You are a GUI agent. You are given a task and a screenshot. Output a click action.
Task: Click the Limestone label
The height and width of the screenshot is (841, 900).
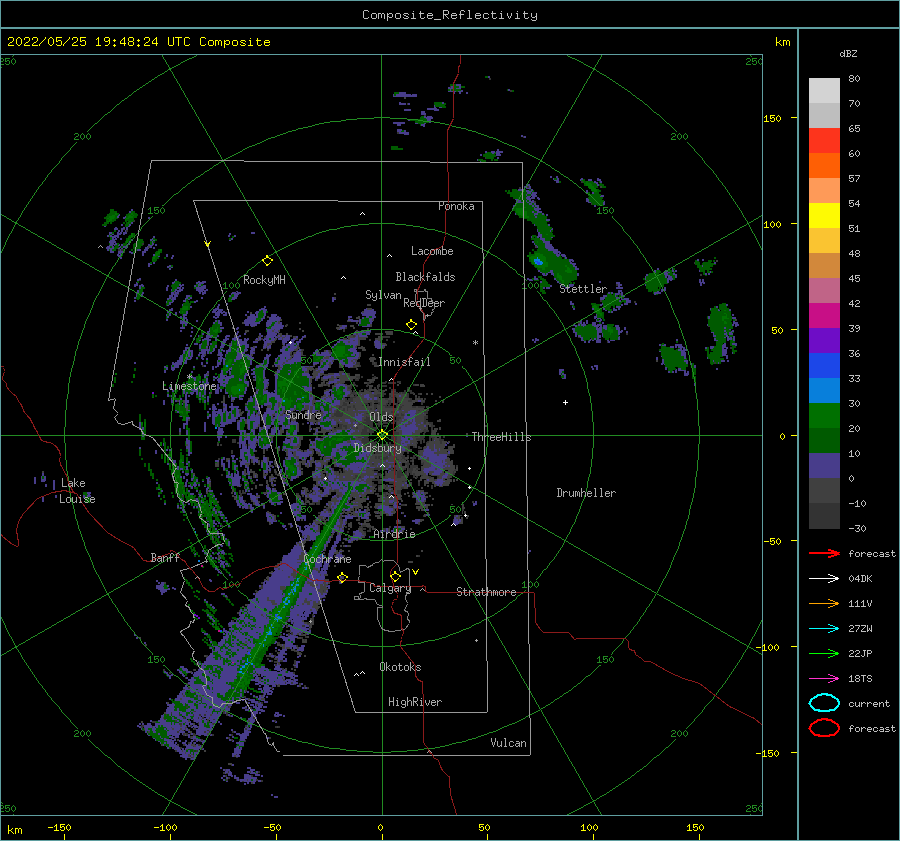tap(189, 386)
